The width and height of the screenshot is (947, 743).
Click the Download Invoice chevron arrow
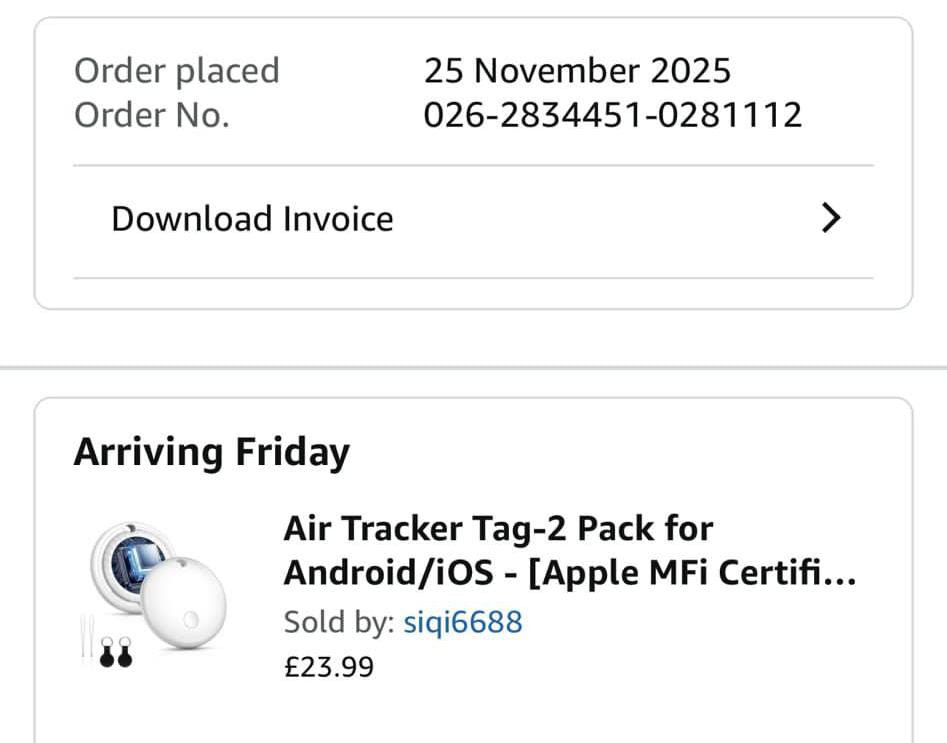coord(830,219)
